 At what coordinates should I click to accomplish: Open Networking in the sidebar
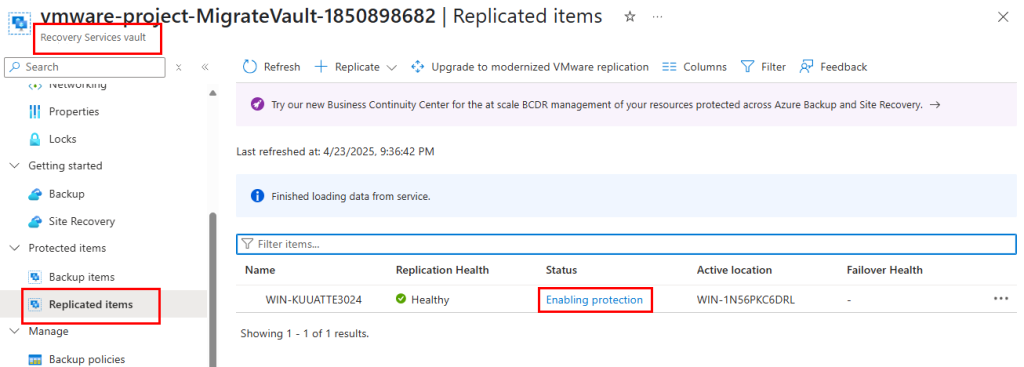78,85
